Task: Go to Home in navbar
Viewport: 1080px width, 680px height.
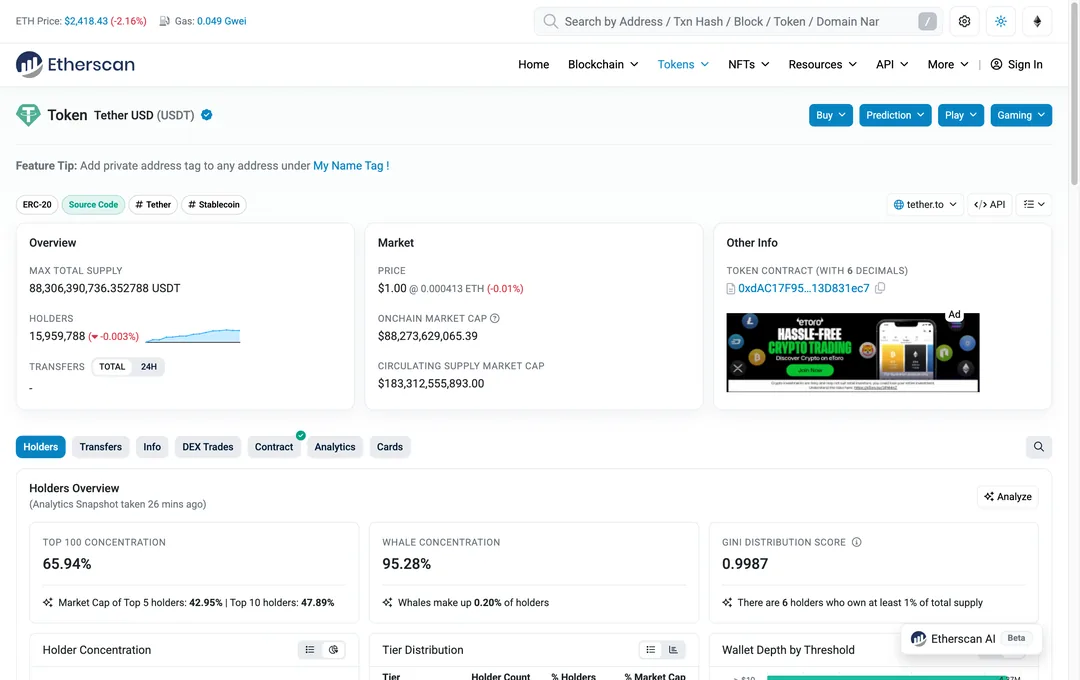Action: coord(533,64)
